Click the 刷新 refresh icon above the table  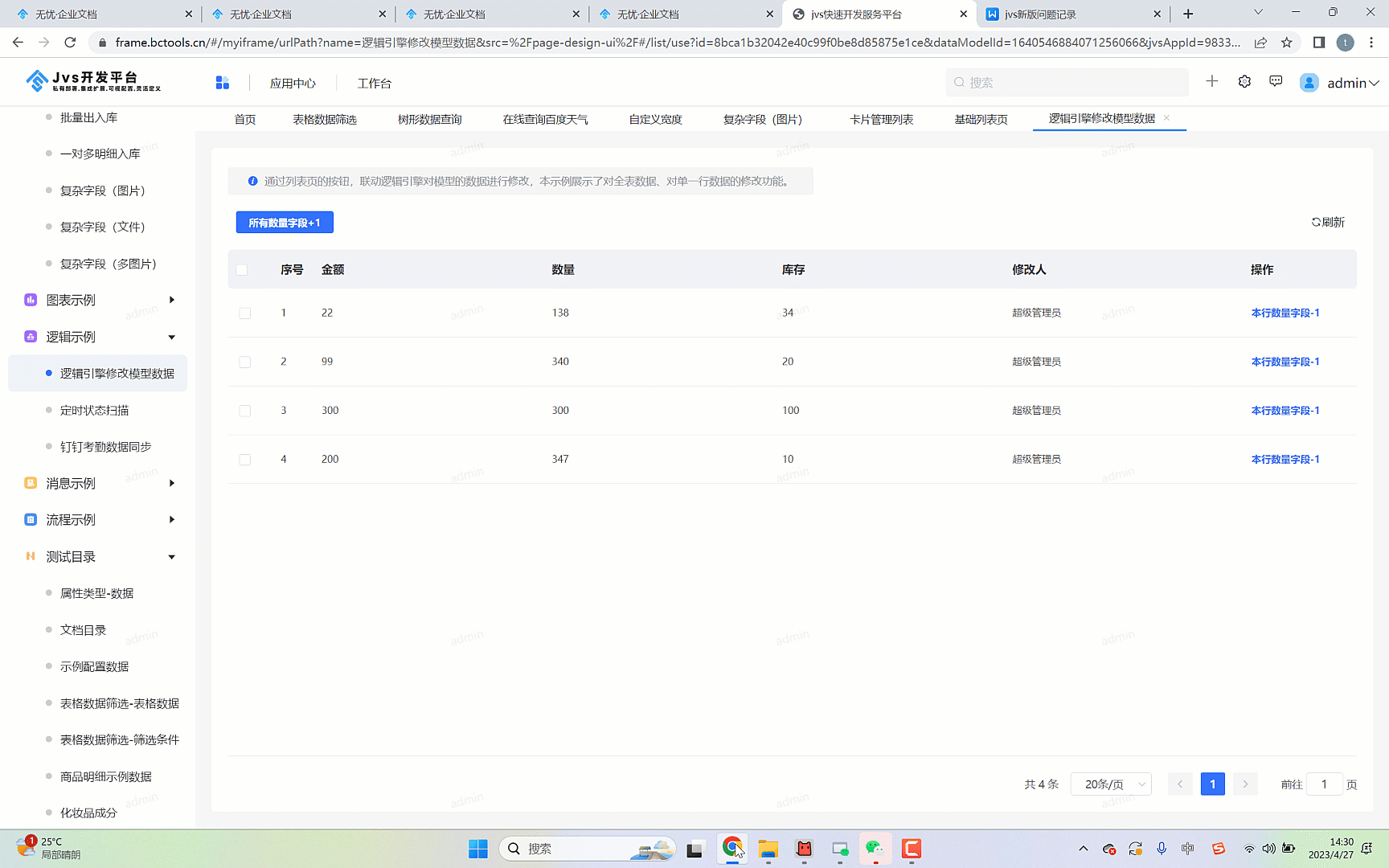coord(1317,222)
